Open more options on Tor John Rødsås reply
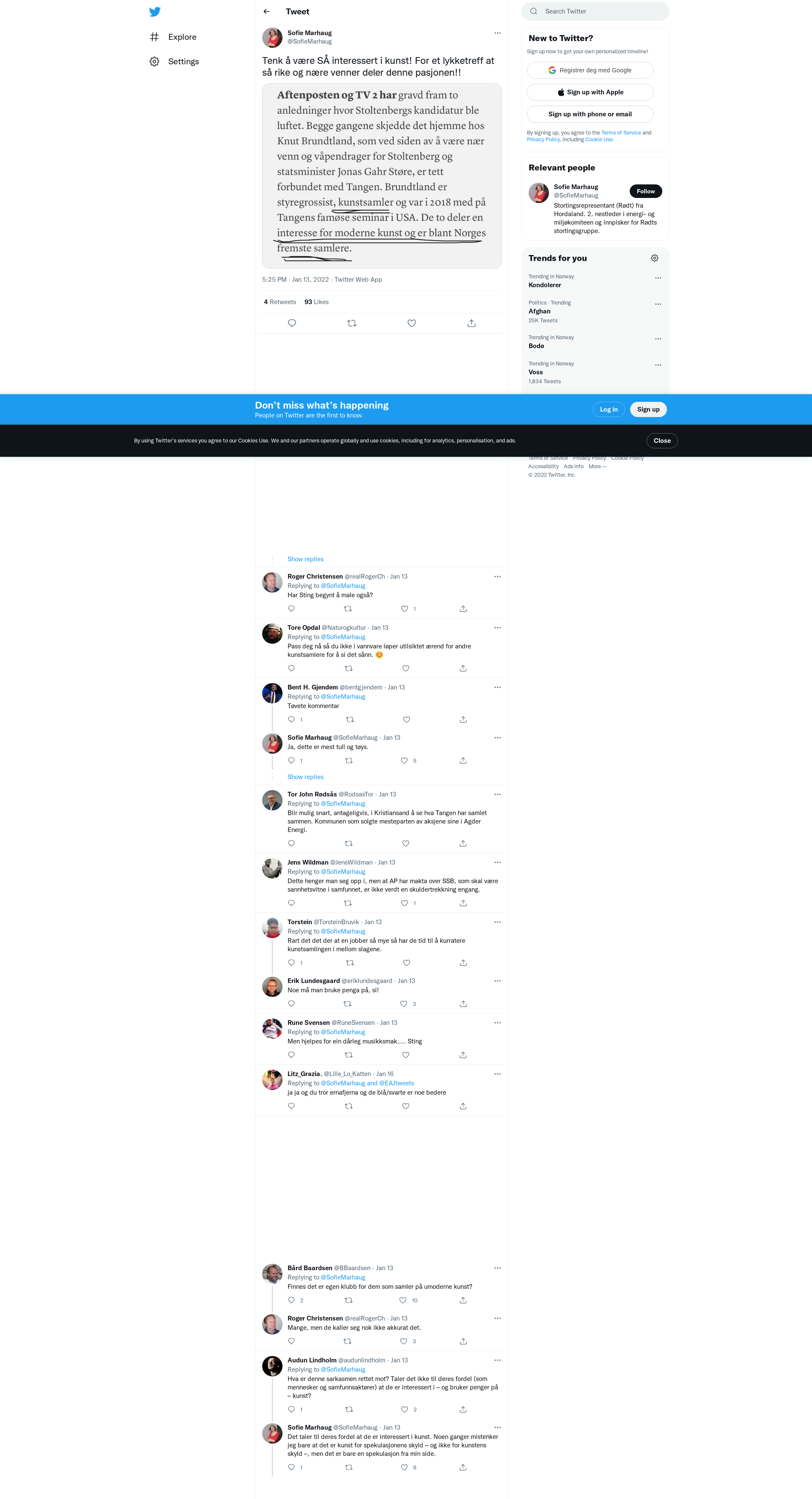 (x=497, y=794)
